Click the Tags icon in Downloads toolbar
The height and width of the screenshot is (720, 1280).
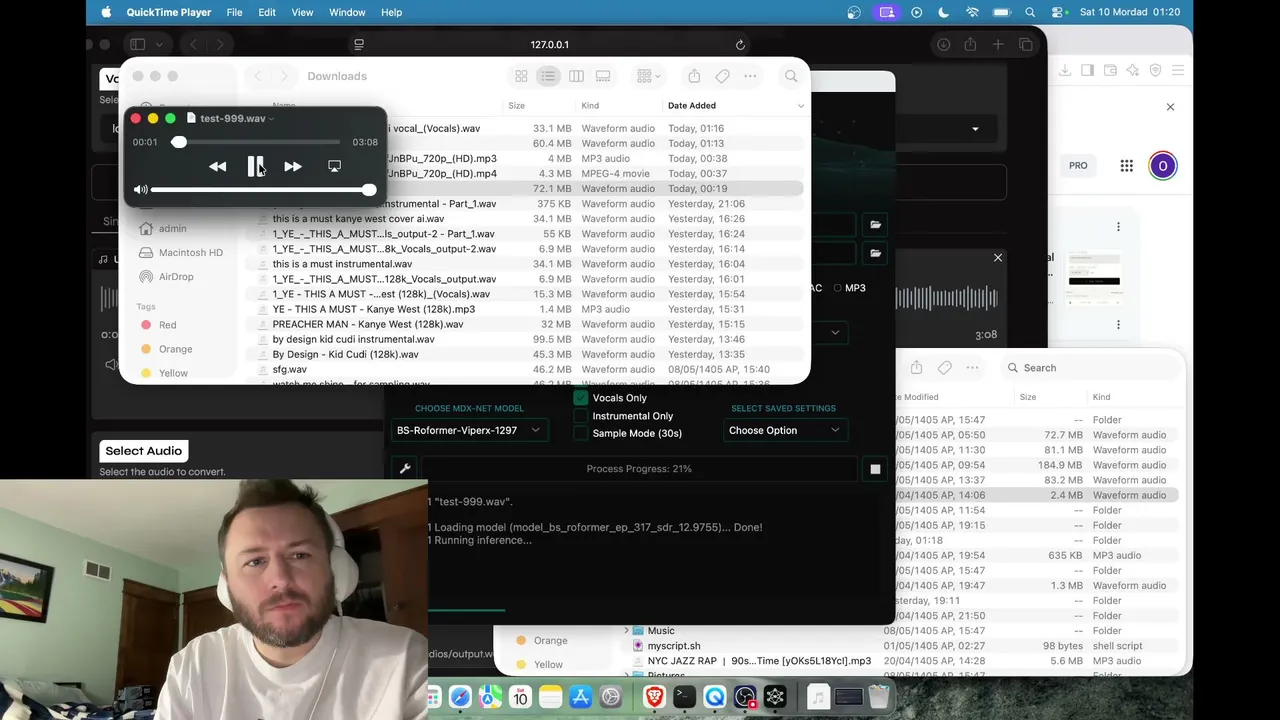pos(722,76)
